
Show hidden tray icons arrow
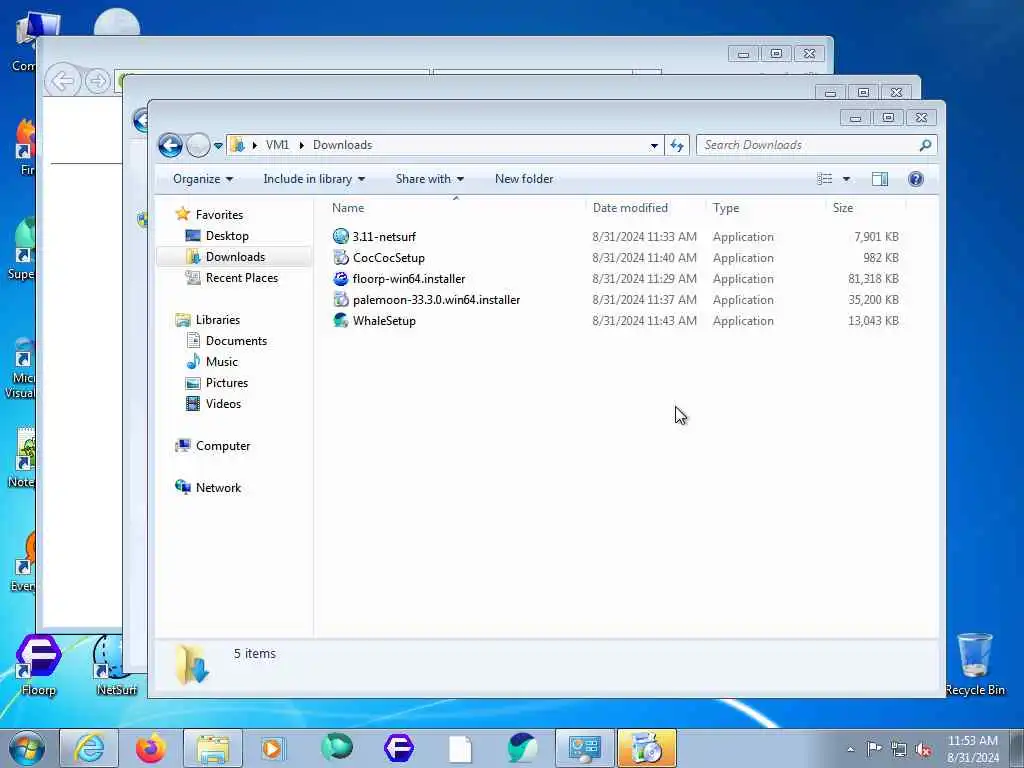click(x=850, y=749)
